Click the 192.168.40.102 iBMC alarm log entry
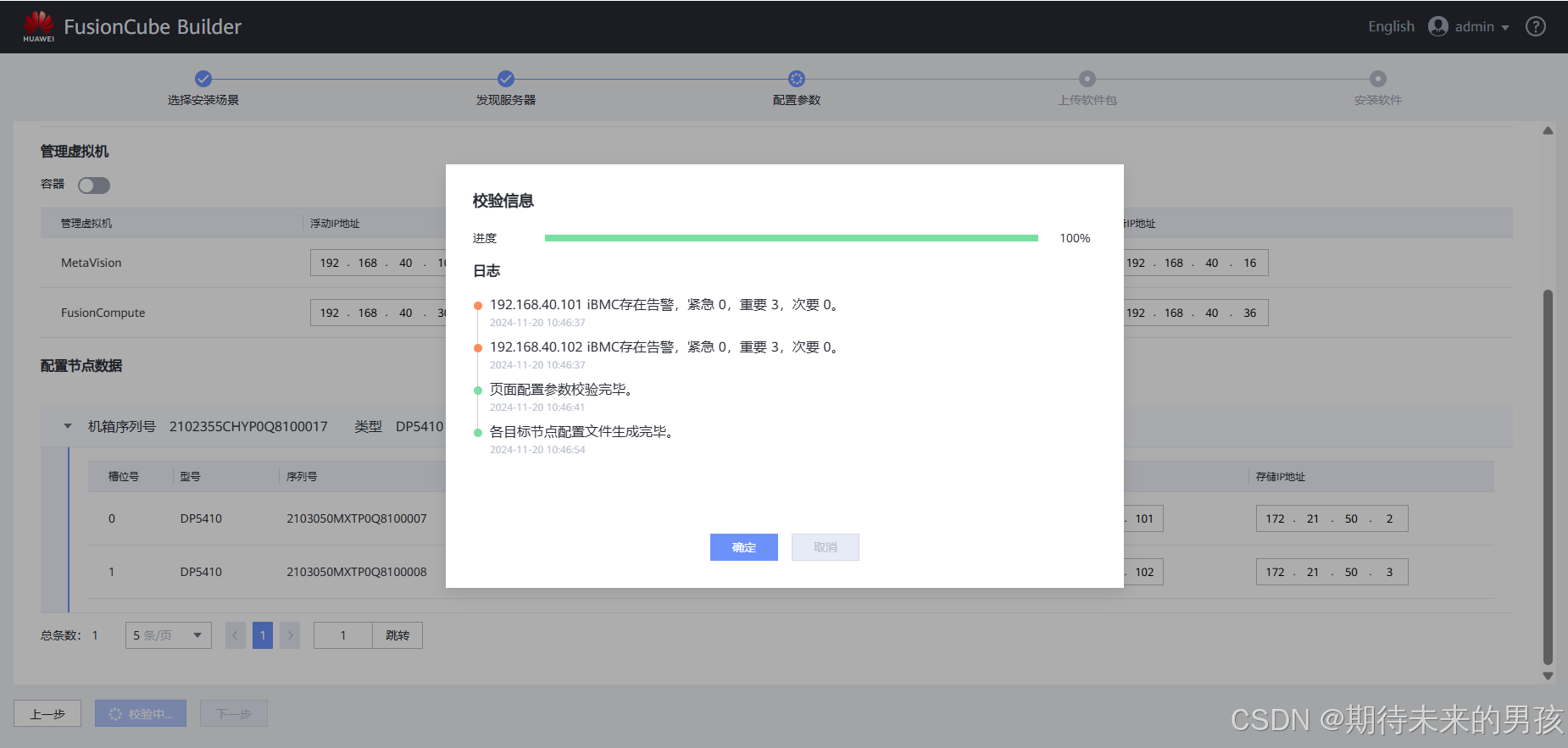Screen dimensions: 1568x748 (665, 347)
